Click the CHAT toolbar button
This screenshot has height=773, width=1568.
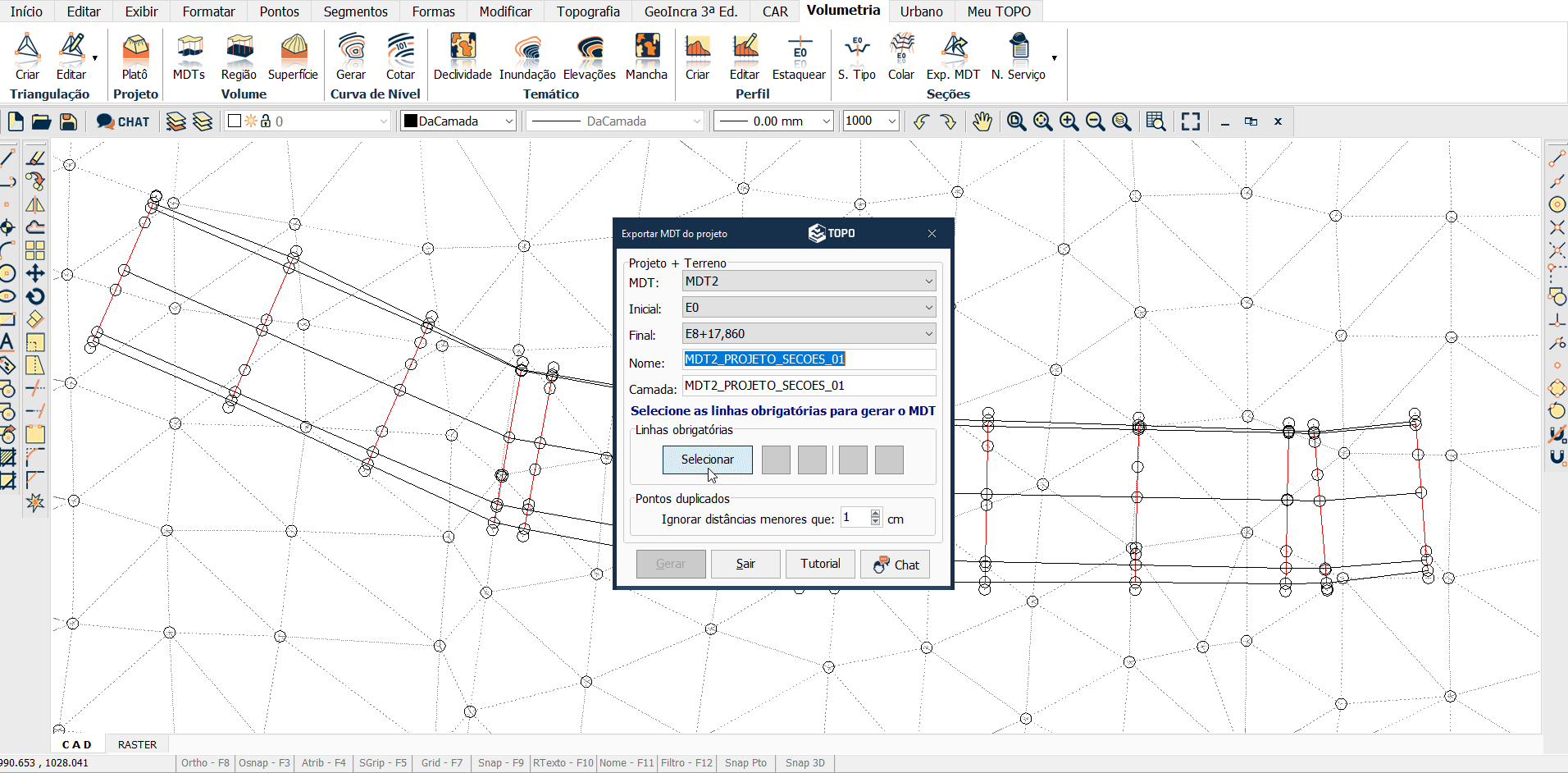(123, 121)
